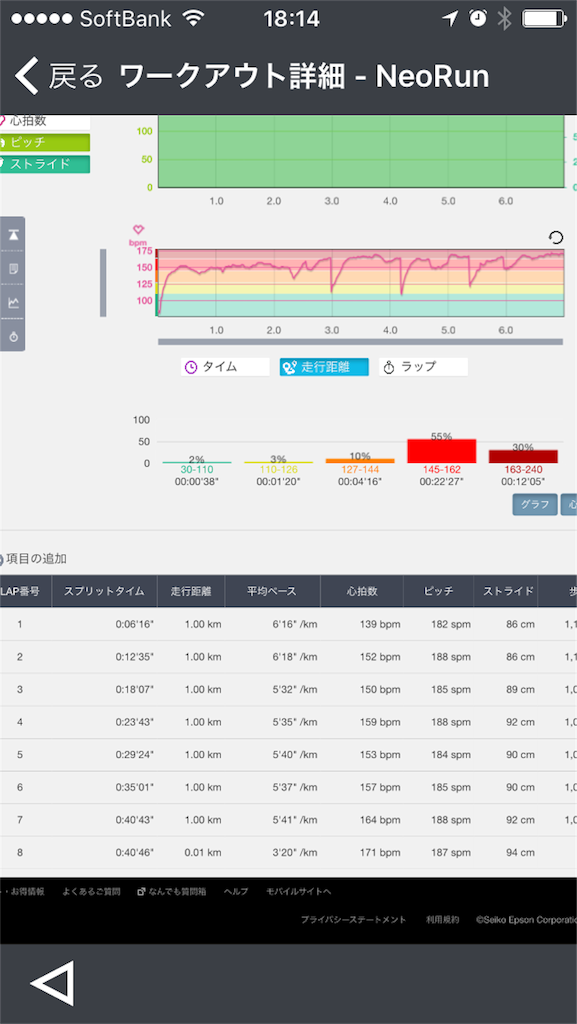Toggle the 心拍数 graph series

coord(44,121)
